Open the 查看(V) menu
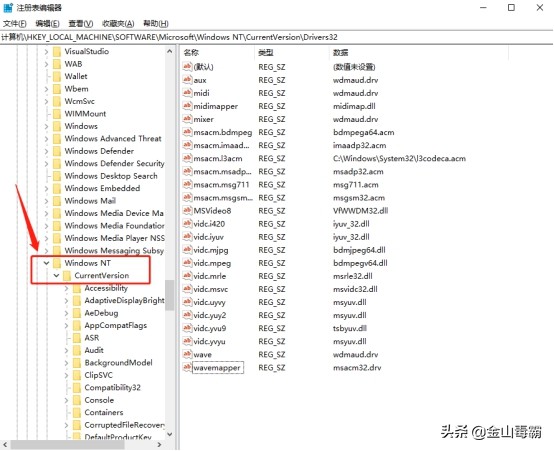Viewport: 554px width, 451px height. pyautogui.click(x=81, y=24)
